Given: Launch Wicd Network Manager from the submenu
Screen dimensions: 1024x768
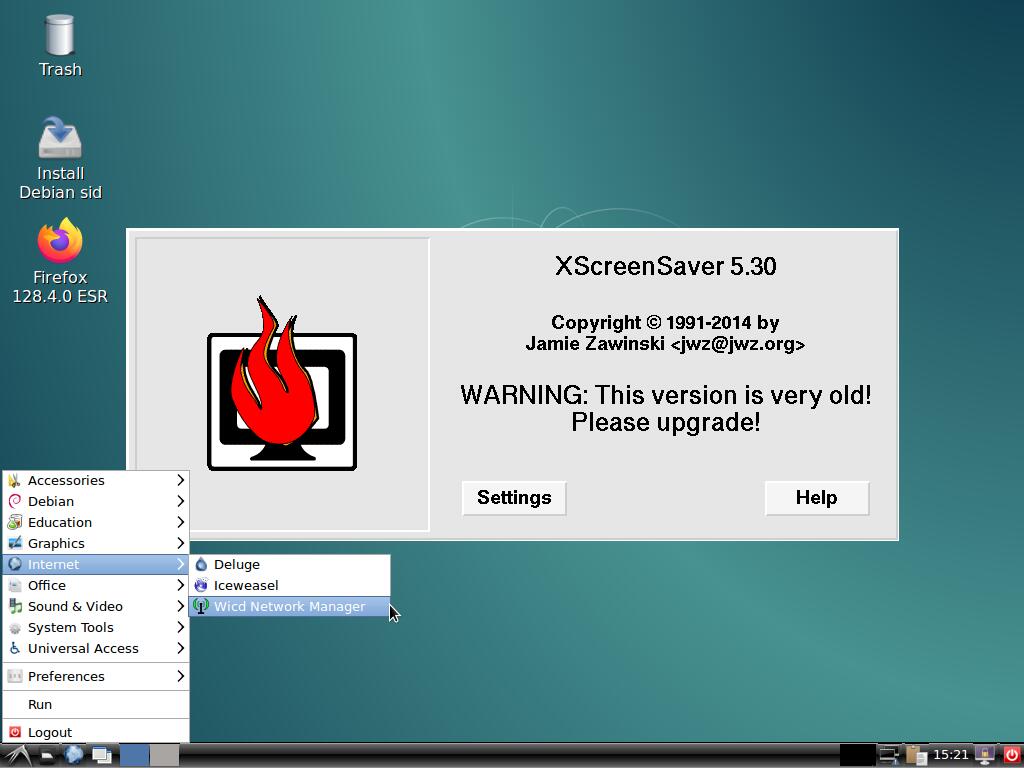Looking at the screenshot, I should pos(289,606).
